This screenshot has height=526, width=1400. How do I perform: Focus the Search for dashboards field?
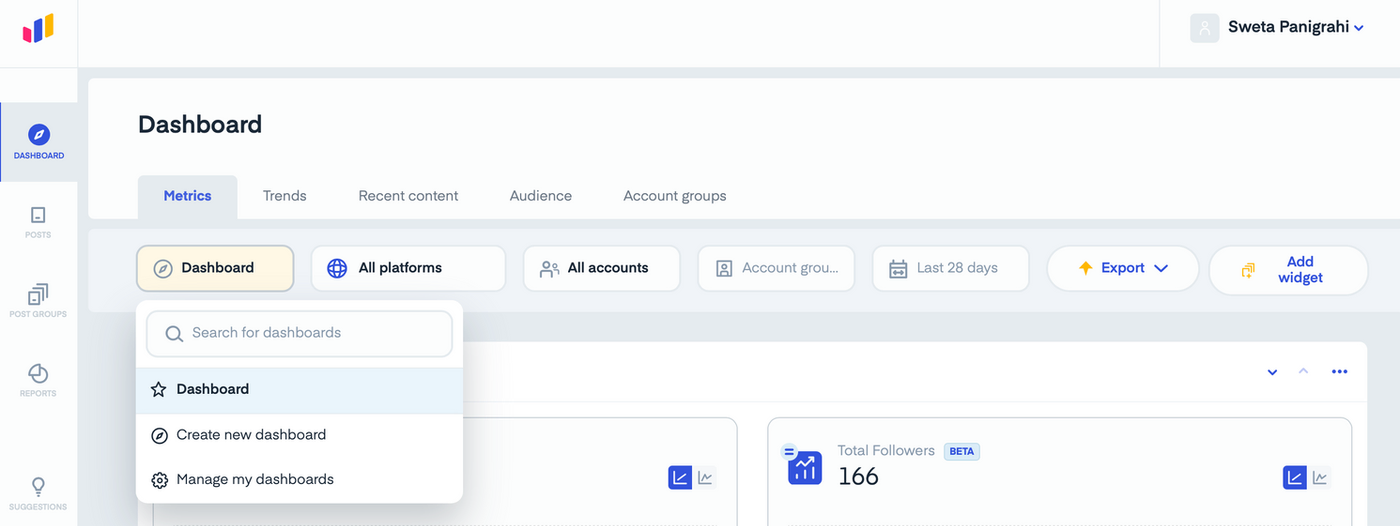pos(299,333)
